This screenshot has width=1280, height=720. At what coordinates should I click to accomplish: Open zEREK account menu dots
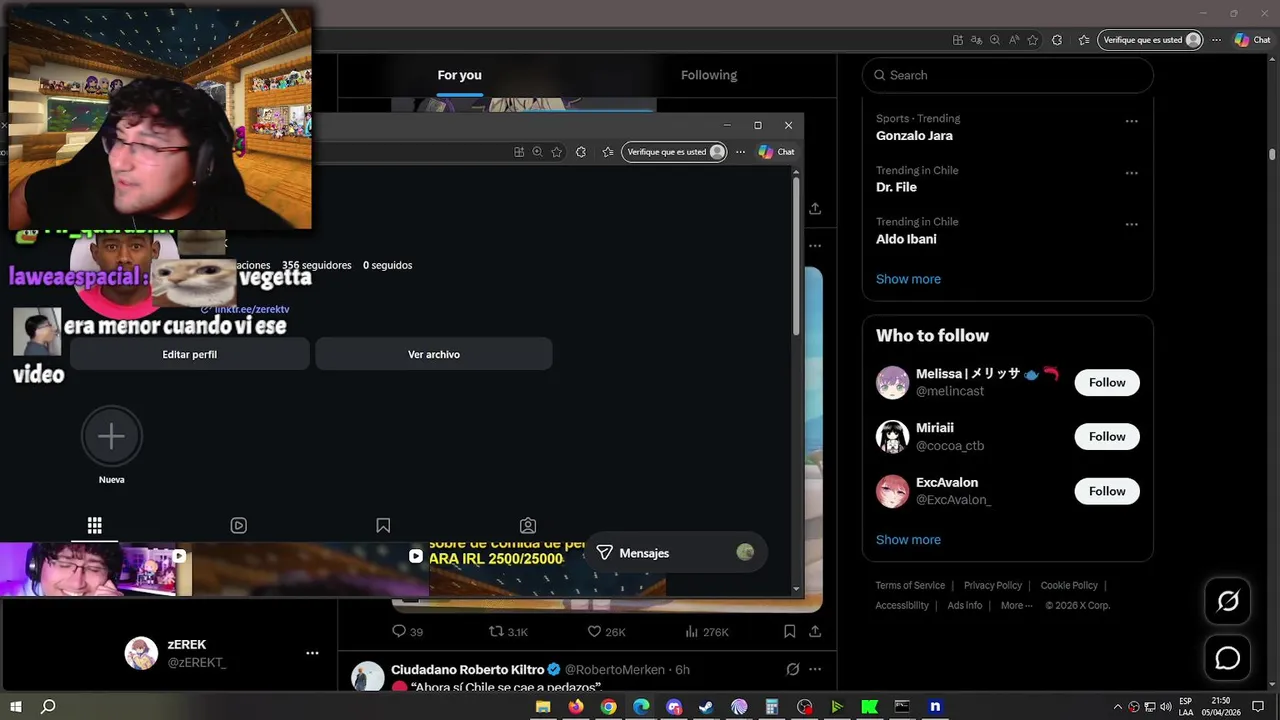pyautogui.click(x=312, y=653)
